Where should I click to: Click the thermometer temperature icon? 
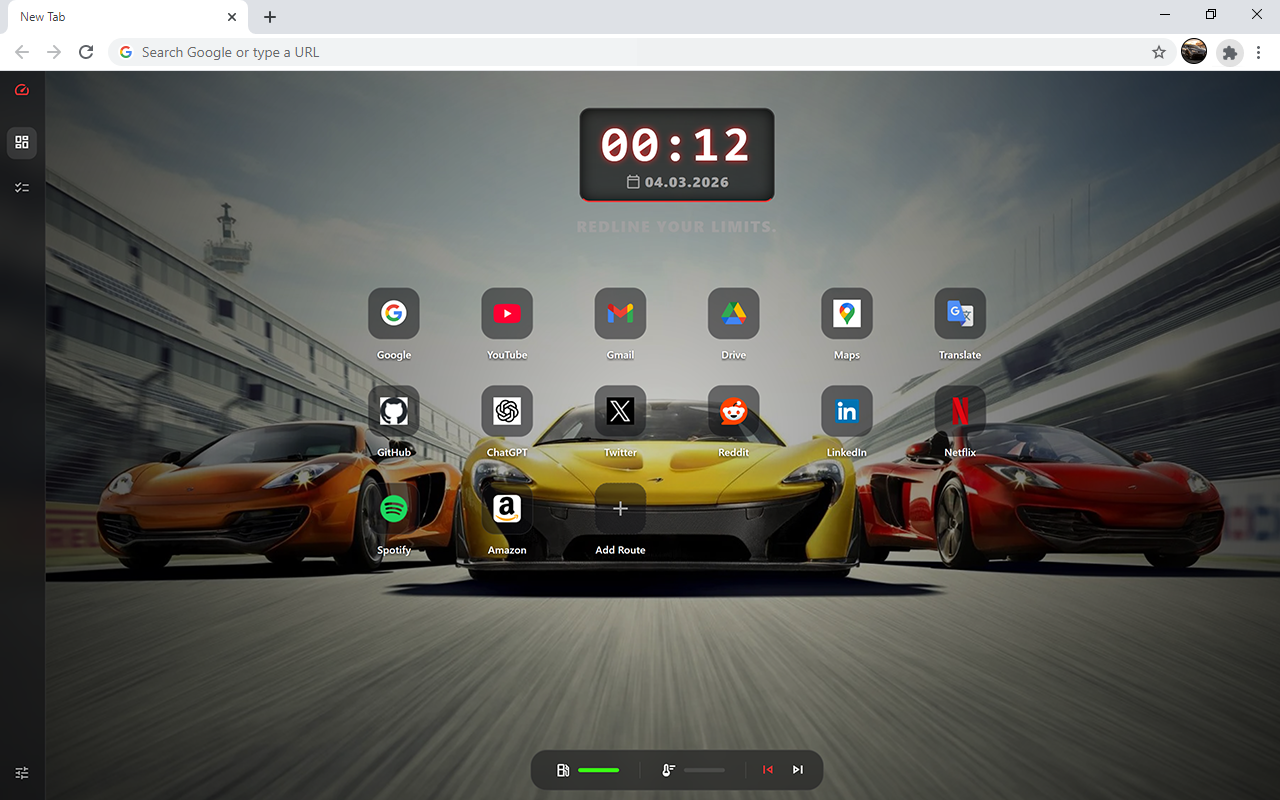coord(668,770)
